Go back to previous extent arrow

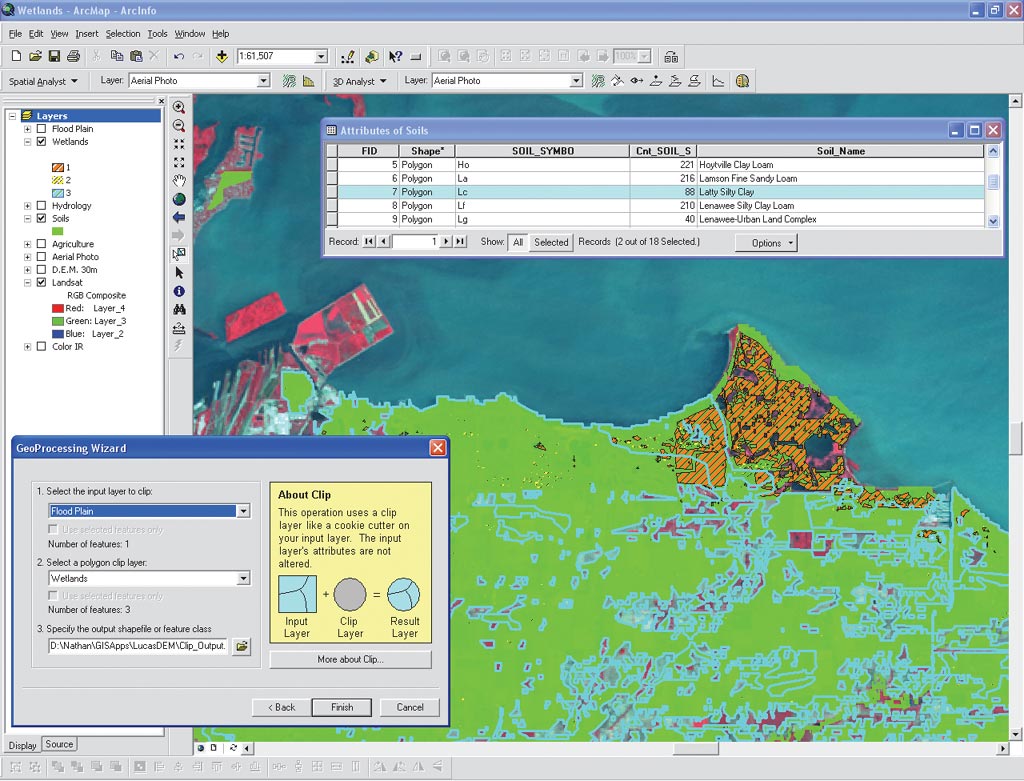pyautogui.click(x=179, y=217)
